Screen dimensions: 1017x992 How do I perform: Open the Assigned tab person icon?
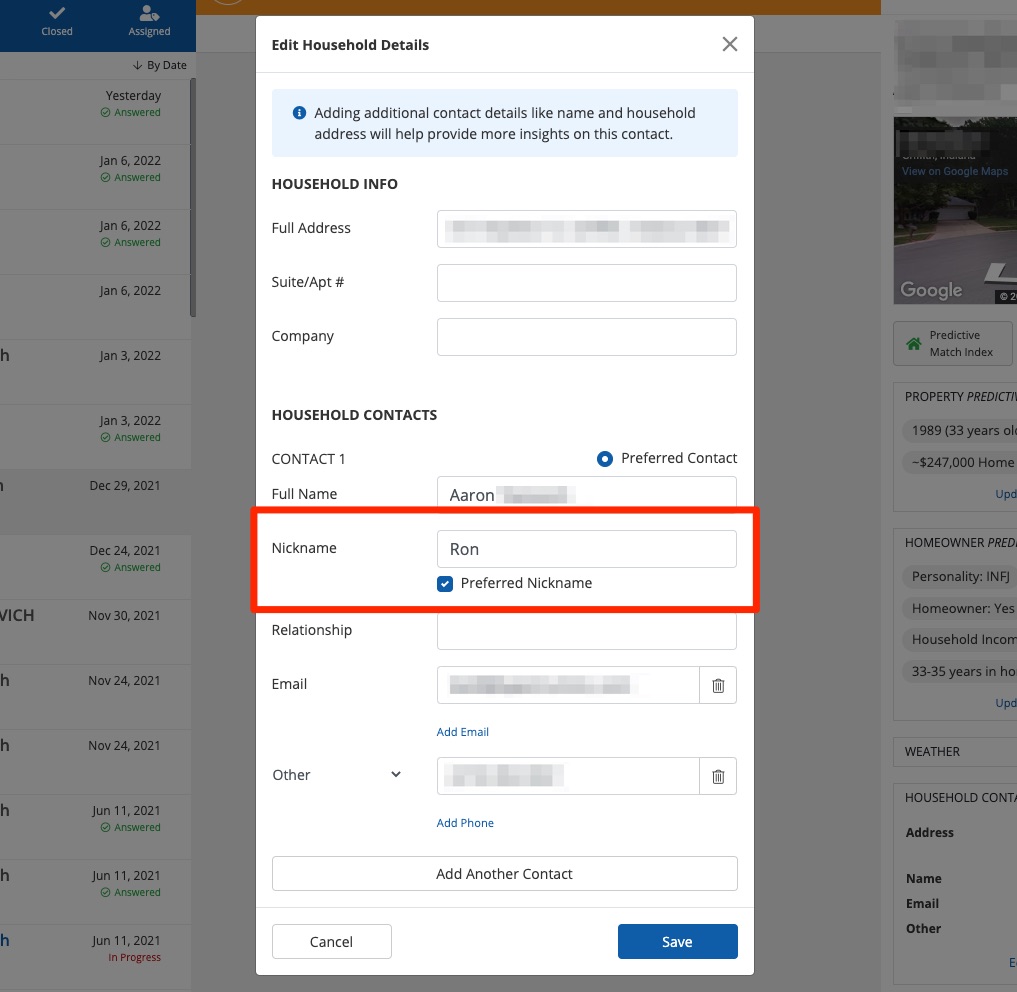coord(149,13)
